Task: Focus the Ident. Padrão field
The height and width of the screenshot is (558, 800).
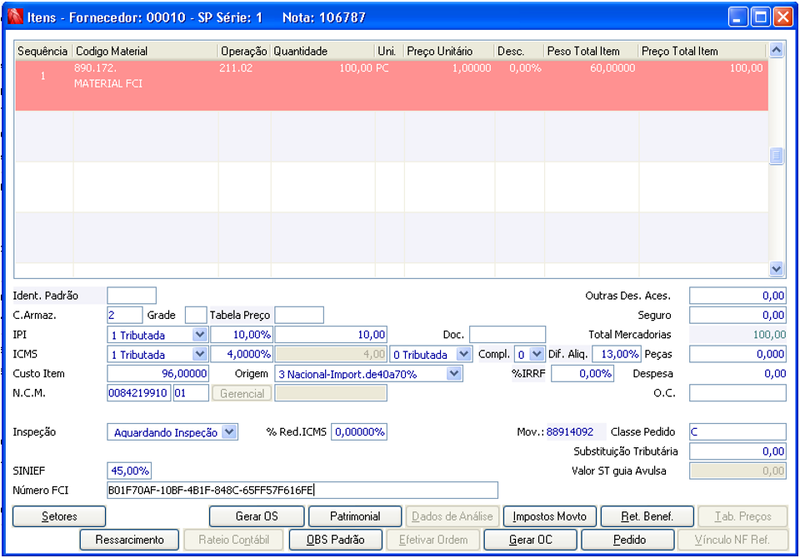Action: (x=132, y=295)
